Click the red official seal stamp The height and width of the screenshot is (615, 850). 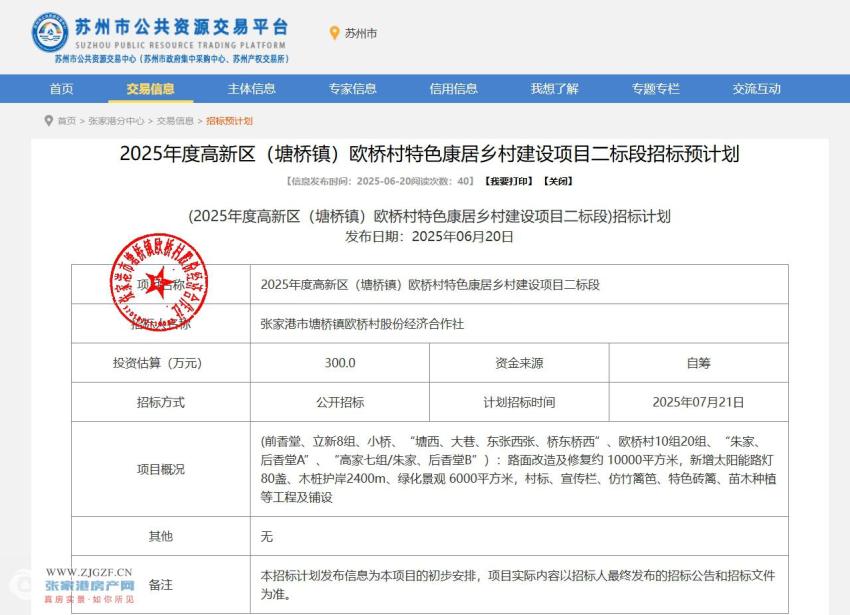(x=159, y=281)
